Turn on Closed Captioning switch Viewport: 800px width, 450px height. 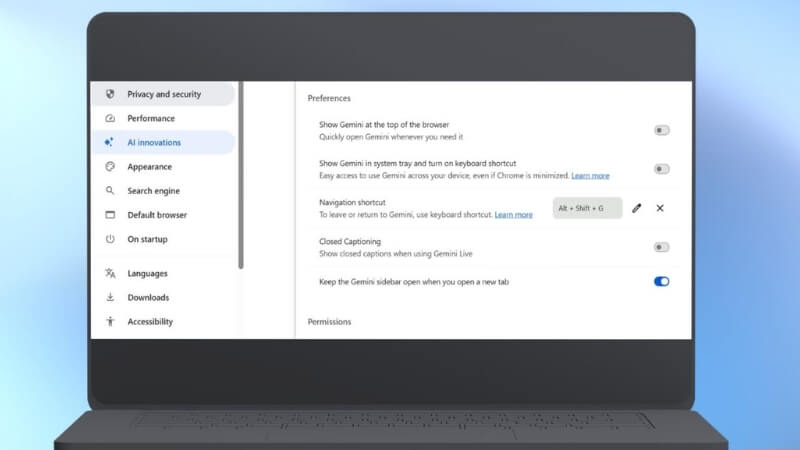point(661,247)
